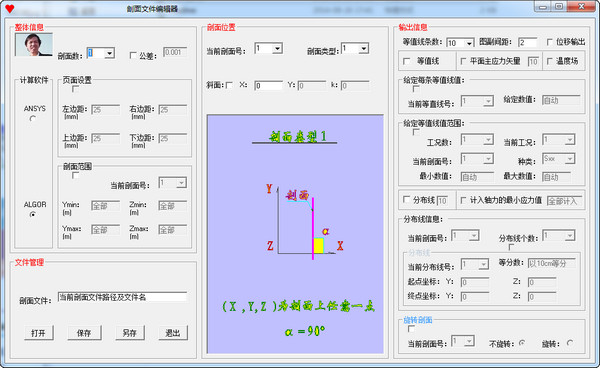Open the 等值线条数 dropdown

469,43
